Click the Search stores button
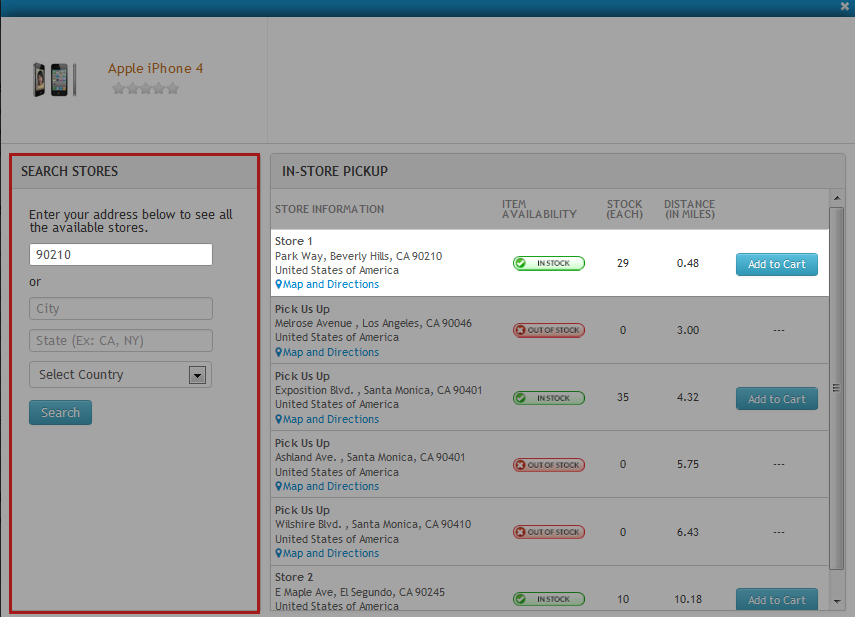Viewport: 855px width, 617px height. click(x=61, y=413)
